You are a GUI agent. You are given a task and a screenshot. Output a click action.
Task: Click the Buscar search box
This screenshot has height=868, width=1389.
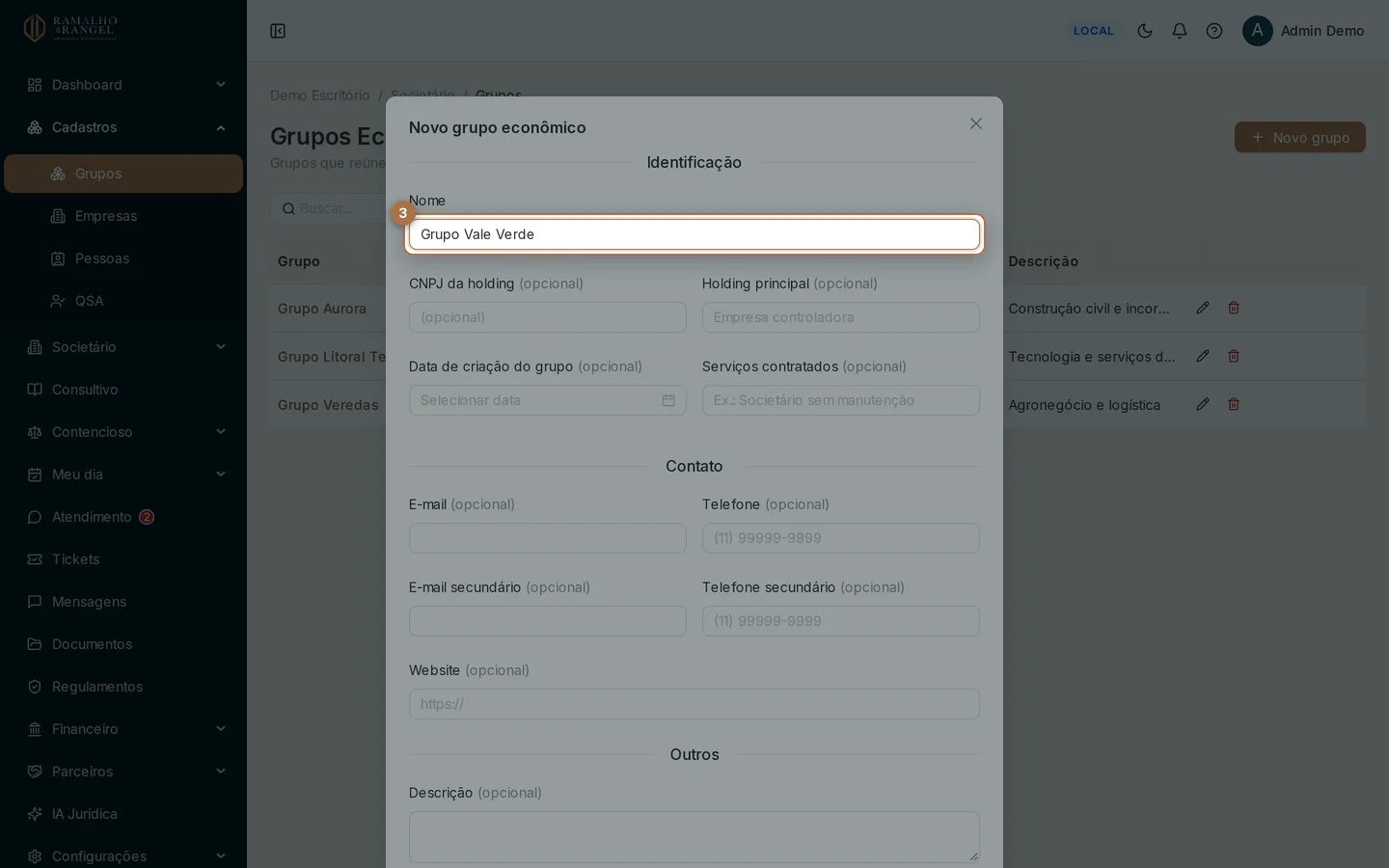click(328, 208)
